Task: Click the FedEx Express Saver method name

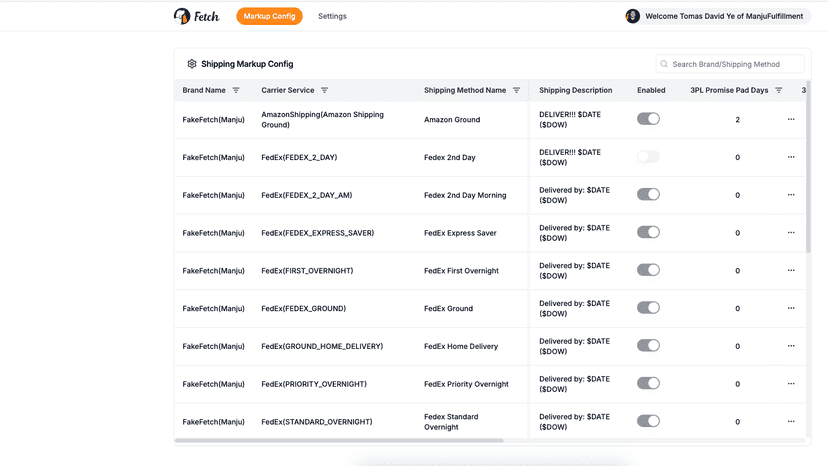Action: click(x=460, y=233)
